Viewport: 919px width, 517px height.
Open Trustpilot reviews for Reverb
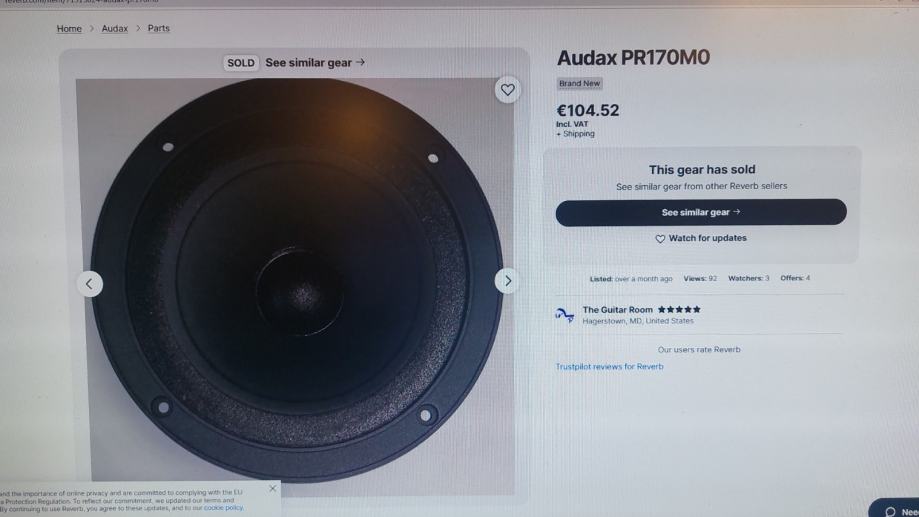pos(610,366)
